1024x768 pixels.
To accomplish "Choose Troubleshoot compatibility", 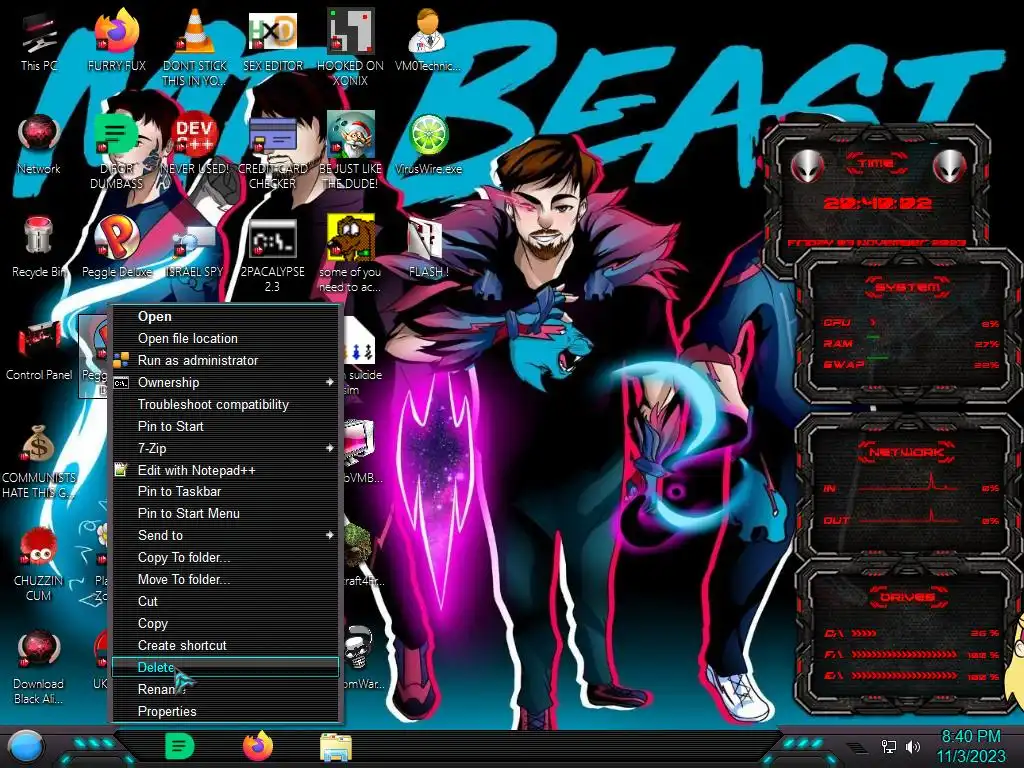I will coord(225,404).
